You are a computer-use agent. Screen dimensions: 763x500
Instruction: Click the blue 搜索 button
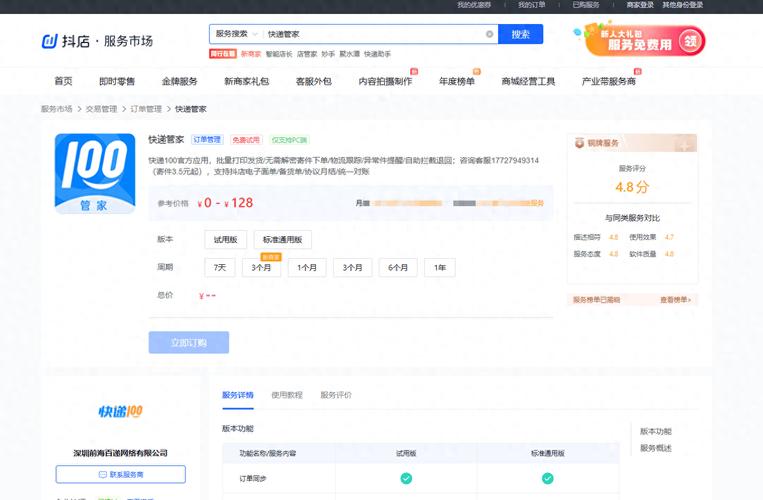(x=520, y=34)
